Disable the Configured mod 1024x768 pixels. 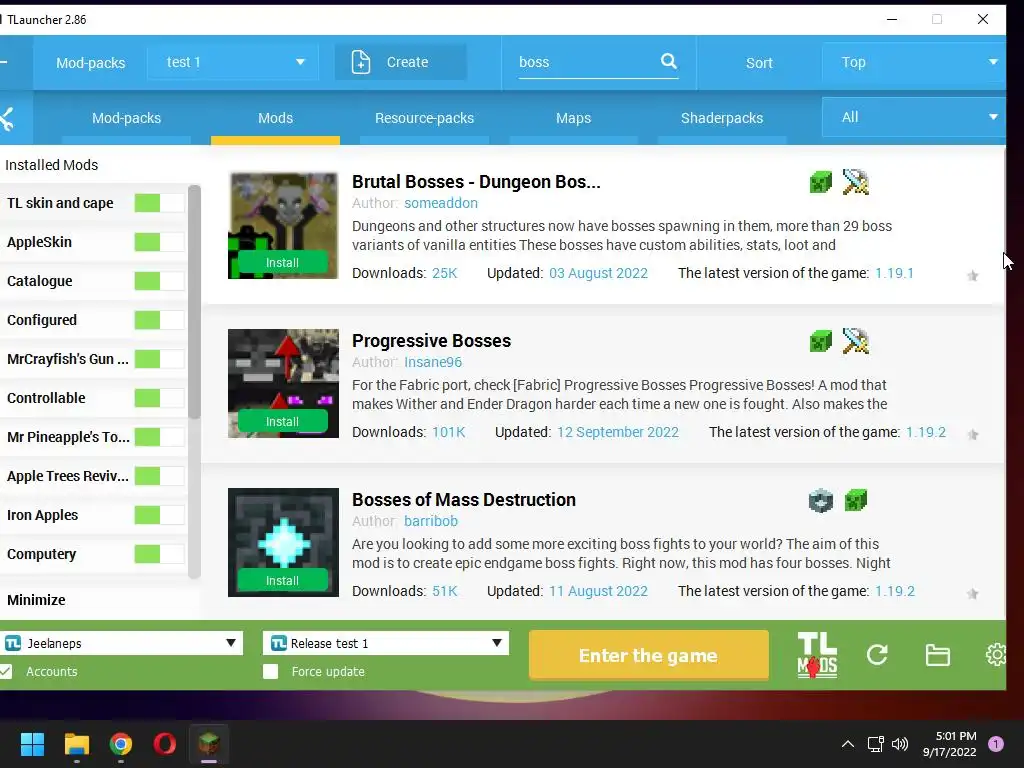coord(159,320)
